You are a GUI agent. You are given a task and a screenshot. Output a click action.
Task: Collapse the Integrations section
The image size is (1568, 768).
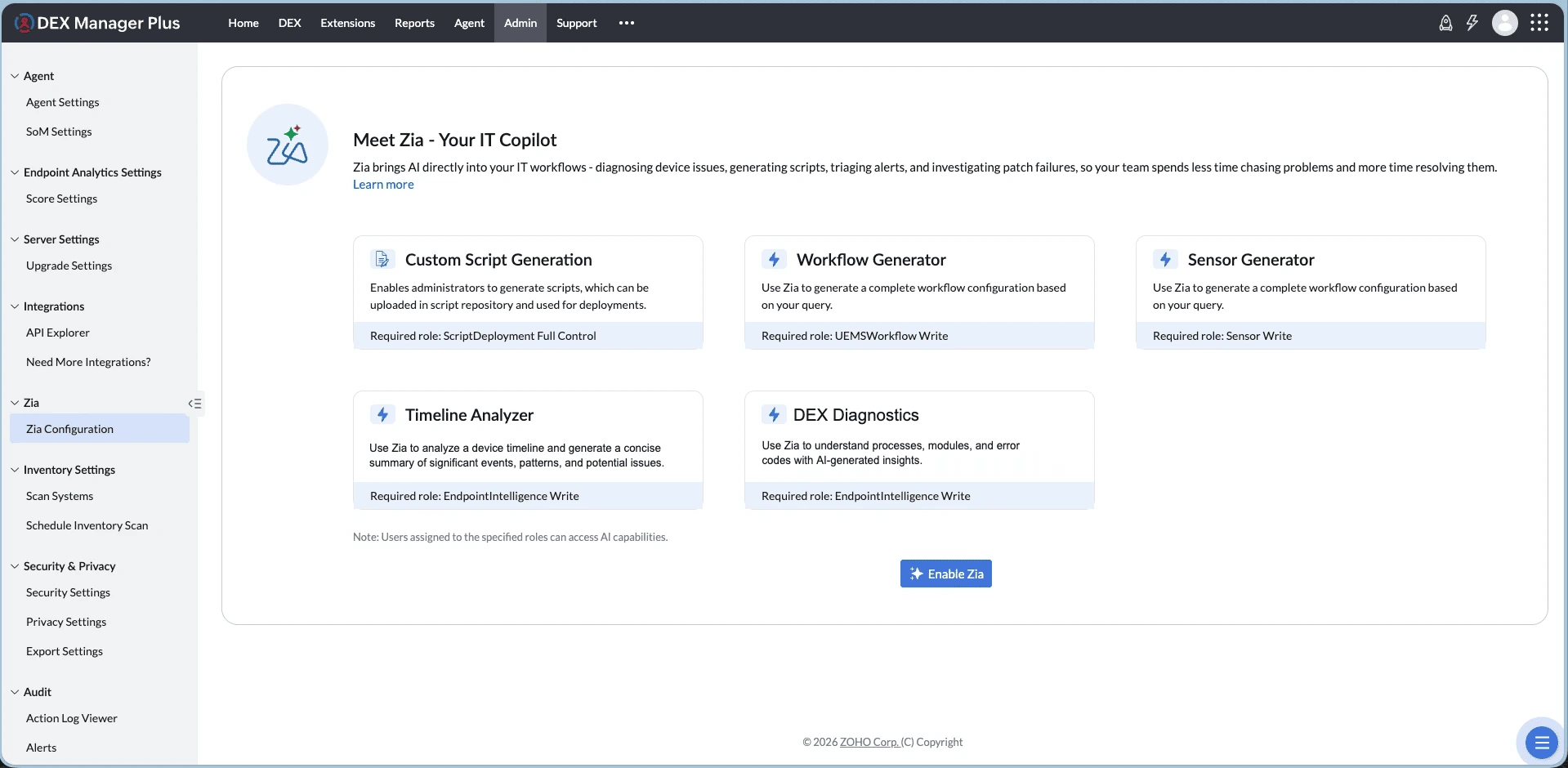15,306
